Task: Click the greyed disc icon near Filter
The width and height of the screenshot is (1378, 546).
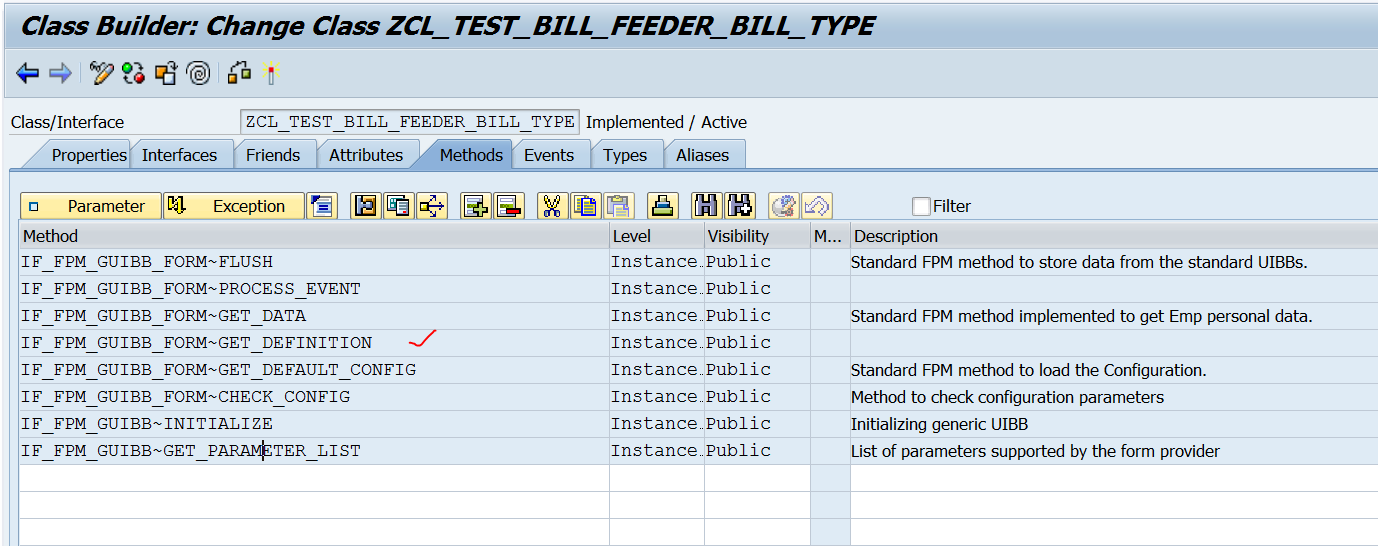Action: (x=784, y=206)
